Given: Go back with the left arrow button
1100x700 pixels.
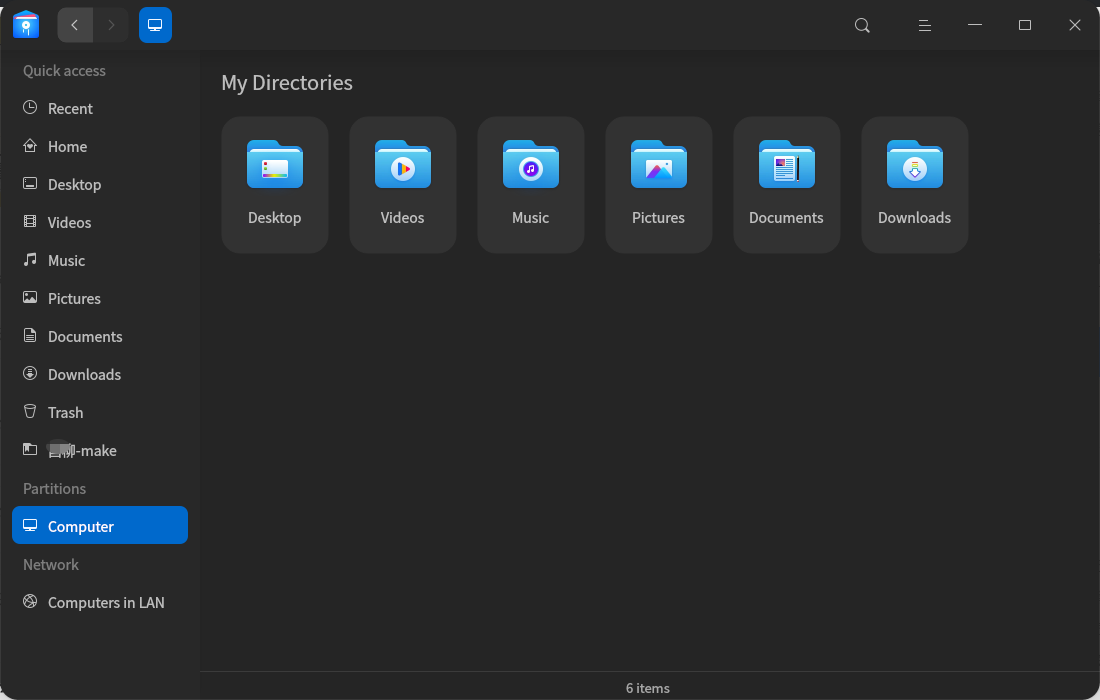Looking at the screenshot, I should point(75,25).
